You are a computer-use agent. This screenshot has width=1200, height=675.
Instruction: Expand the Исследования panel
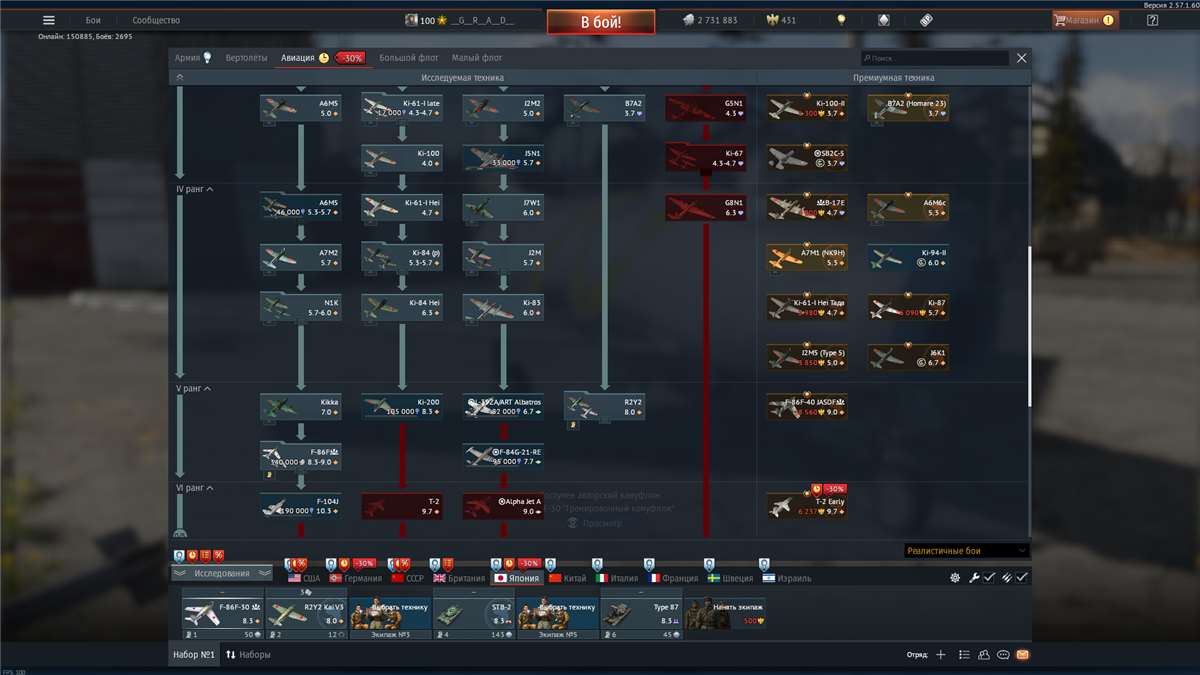point(222,573)
